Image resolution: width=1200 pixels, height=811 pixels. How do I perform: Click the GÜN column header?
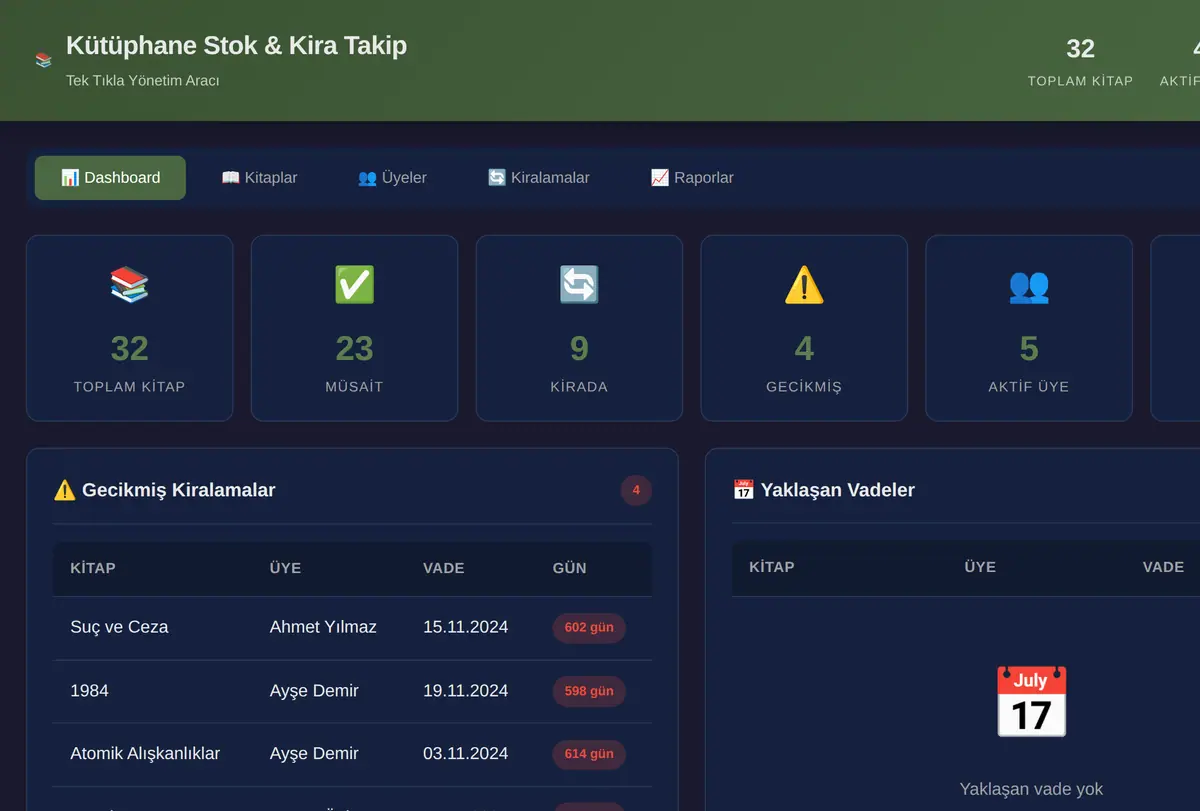[570, 568]
